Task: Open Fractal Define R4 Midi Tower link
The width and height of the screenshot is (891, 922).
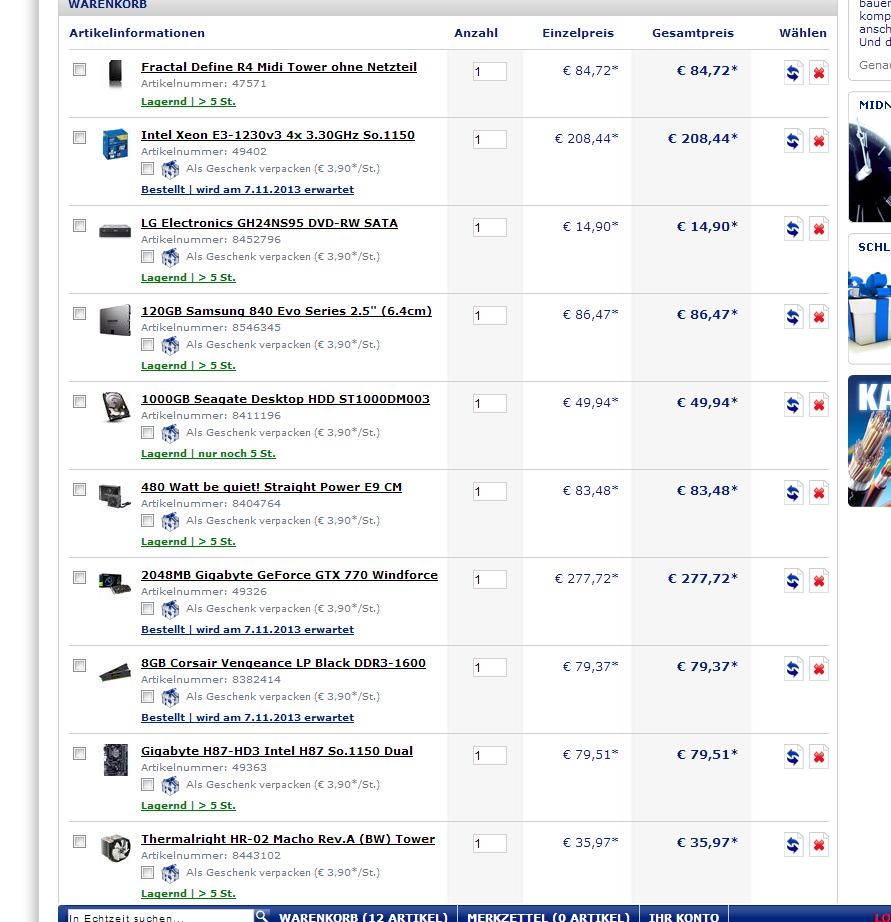Action: click(x=279, y=67)
